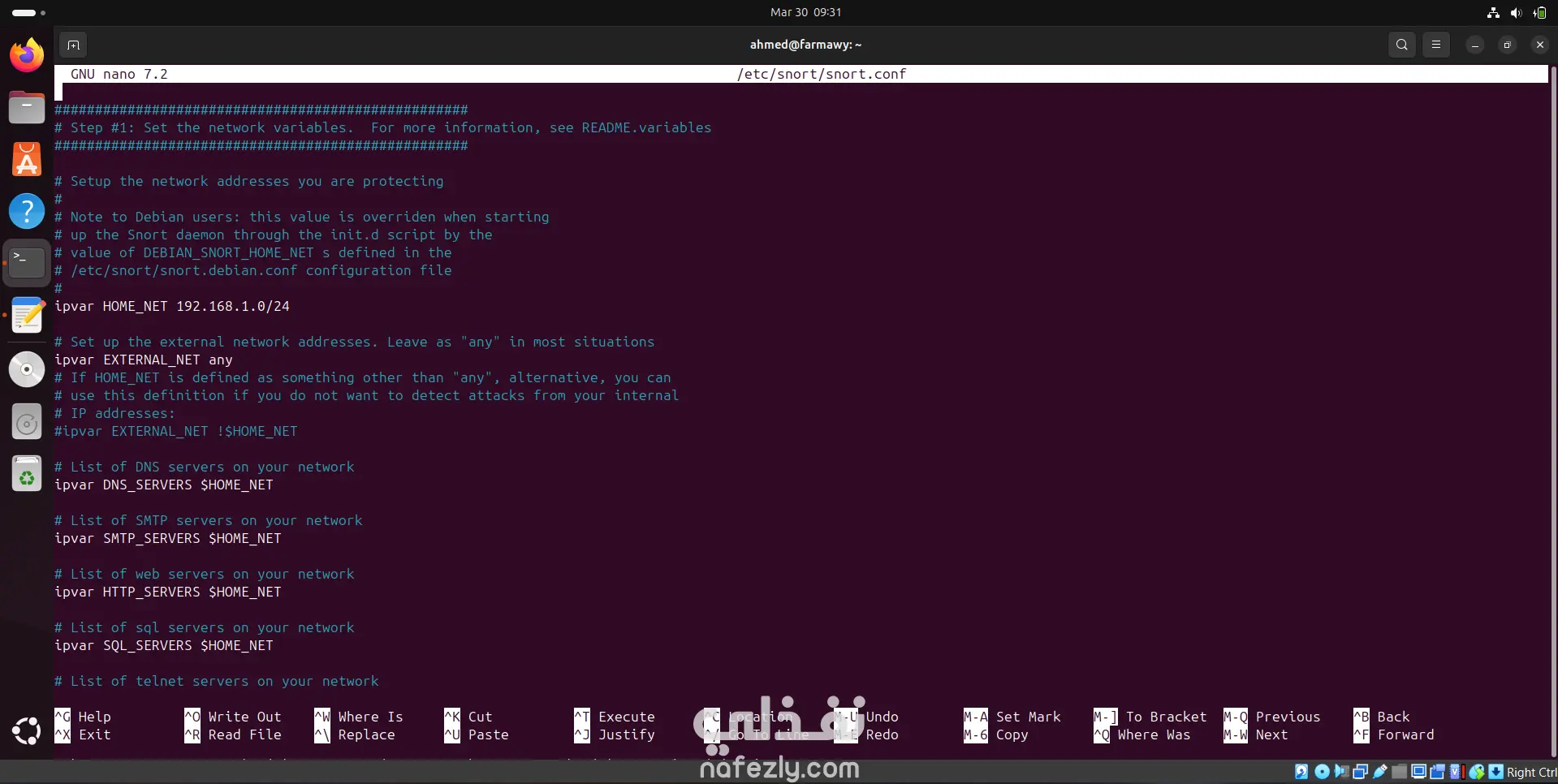The width and height of the screenshot is (1558, 784).
Task: Click the commented #ipvar EXTERNAL_NET !$HOME_NET line
Action: 176,431
